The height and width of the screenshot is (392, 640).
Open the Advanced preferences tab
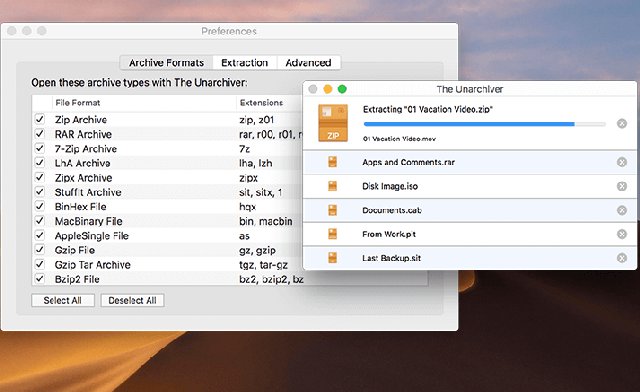pyautogui.click(x=308, y=63)
